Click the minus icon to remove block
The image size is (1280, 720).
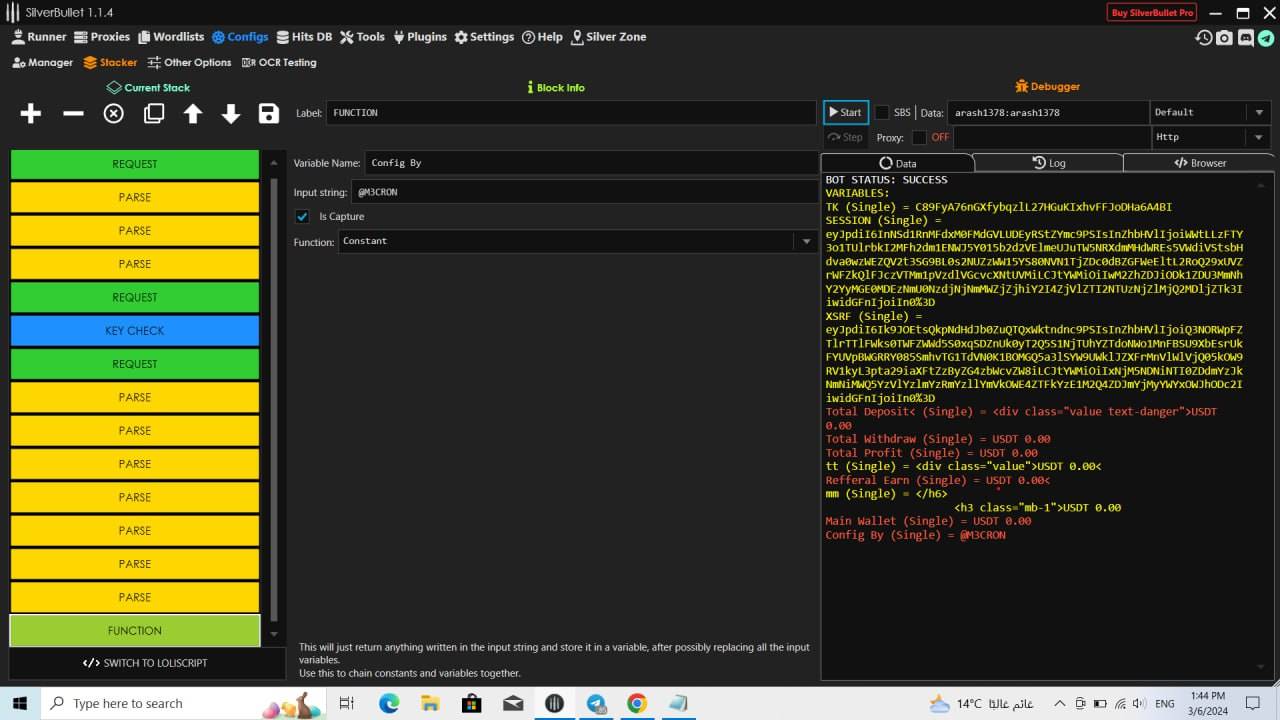pos(73,114)
